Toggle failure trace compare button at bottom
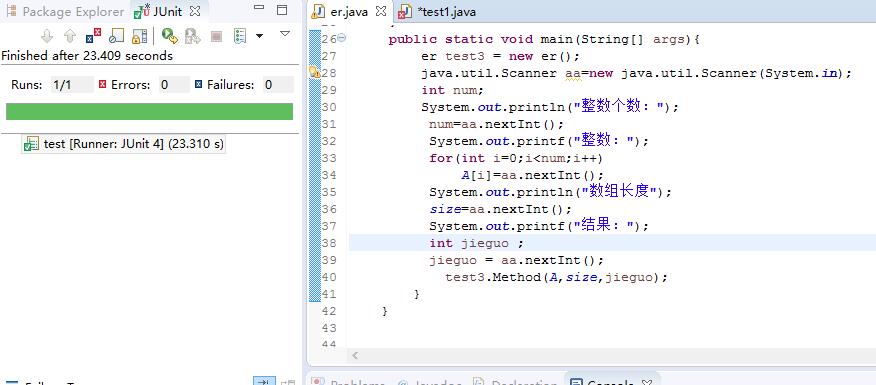Viewport: 876px width, 385px height. coord(264,382)
